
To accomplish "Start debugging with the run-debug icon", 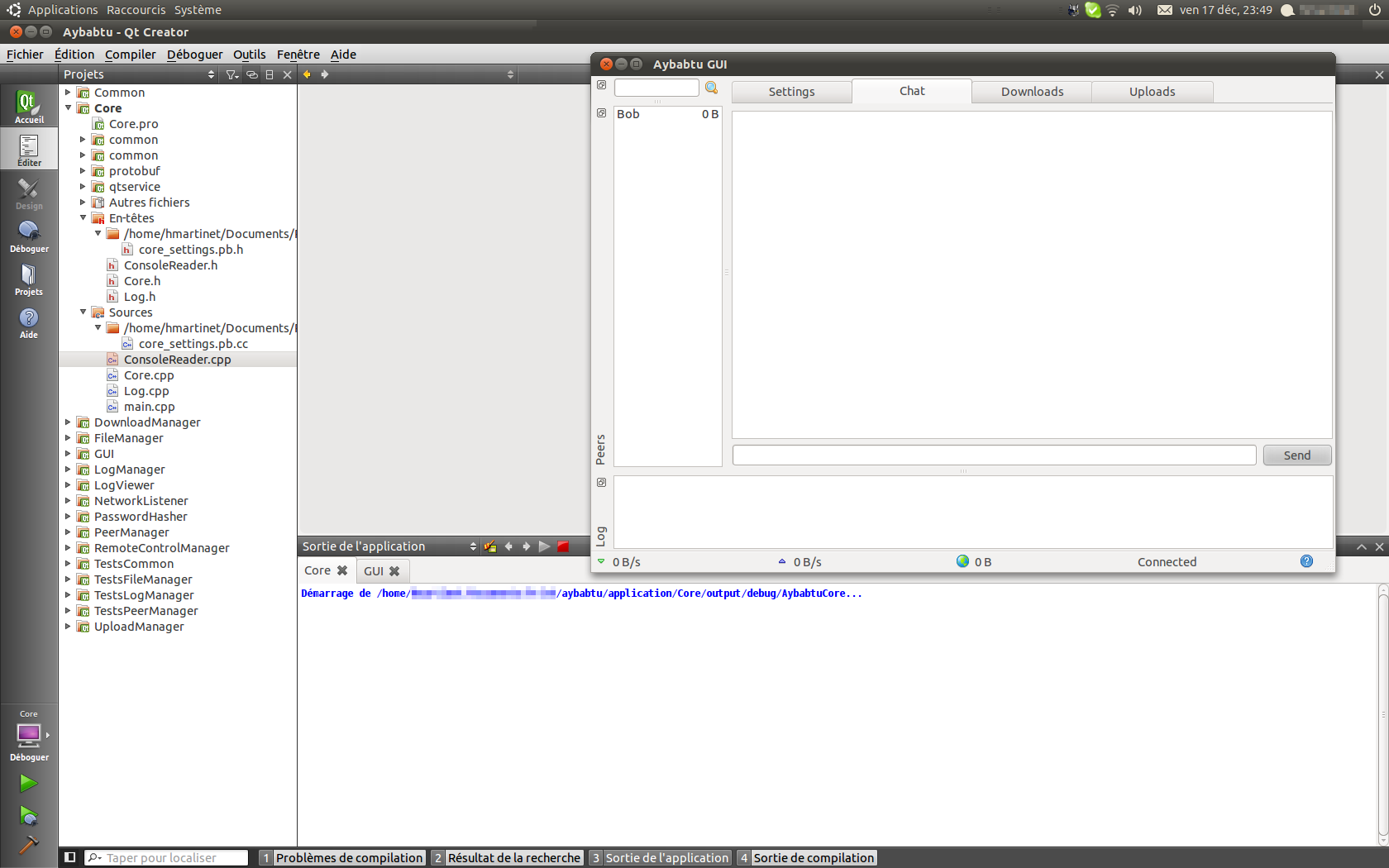I will (28, 816).
